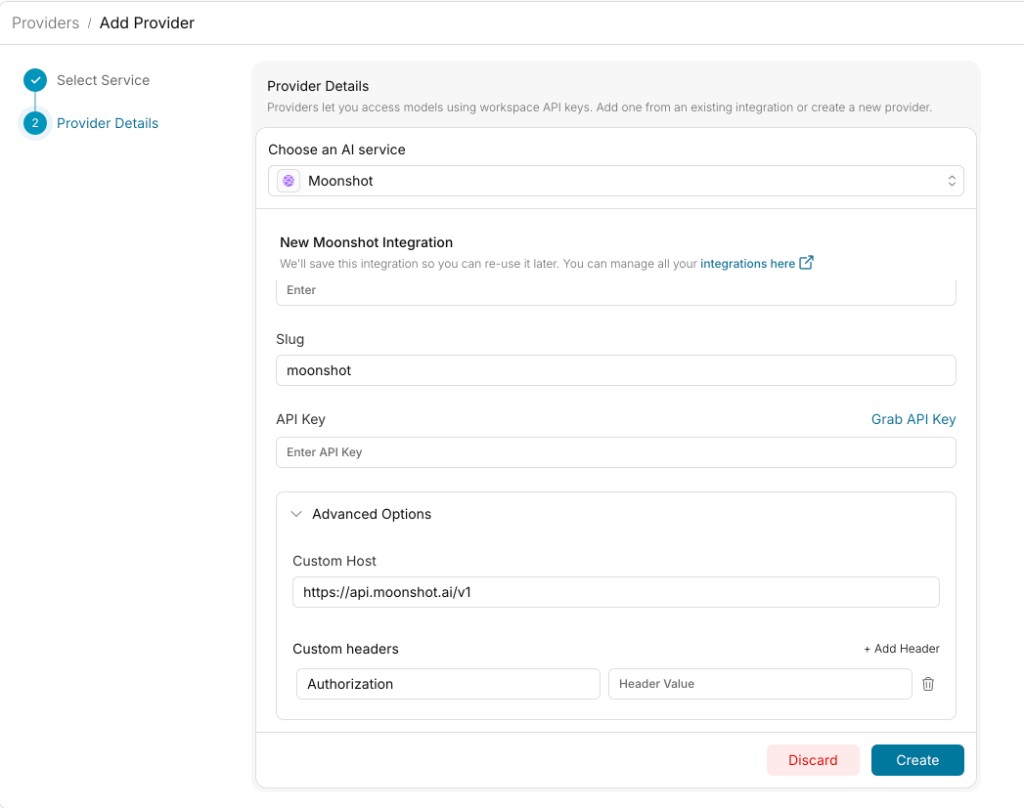Click the API Key label

click(x=300, y=419)
